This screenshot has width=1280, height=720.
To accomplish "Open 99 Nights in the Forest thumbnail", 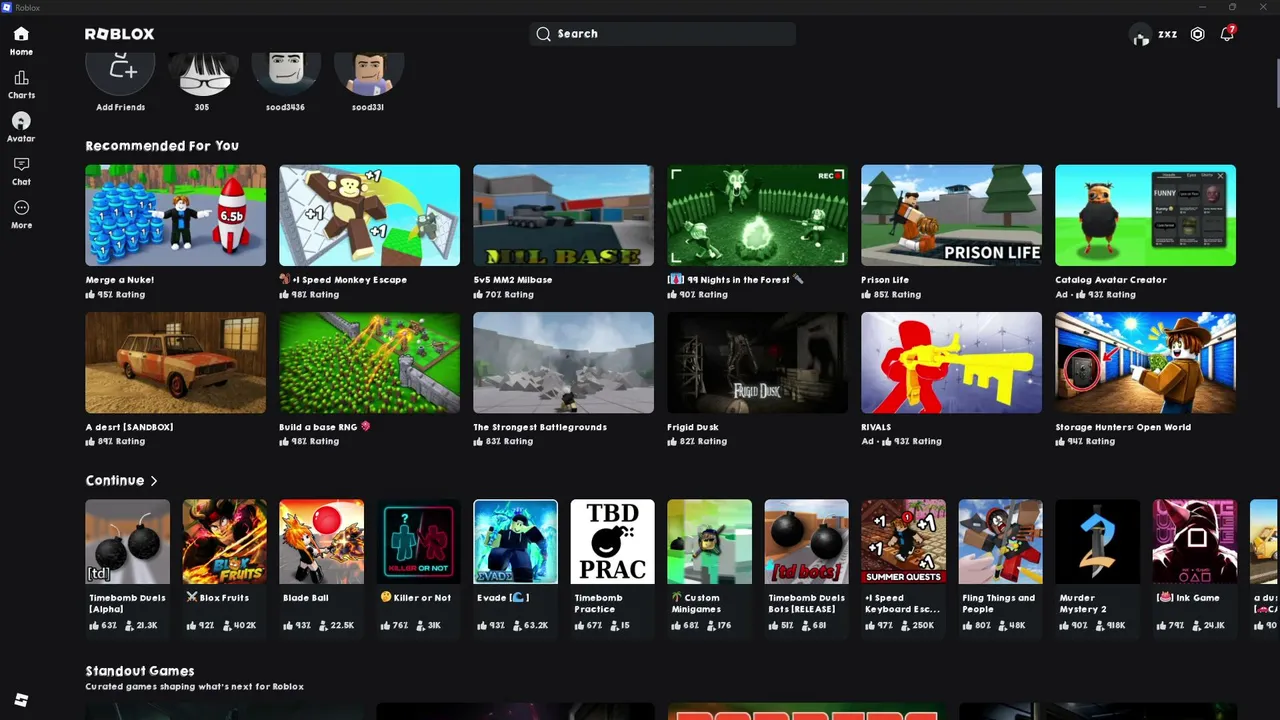I will [x=757, y=215].
